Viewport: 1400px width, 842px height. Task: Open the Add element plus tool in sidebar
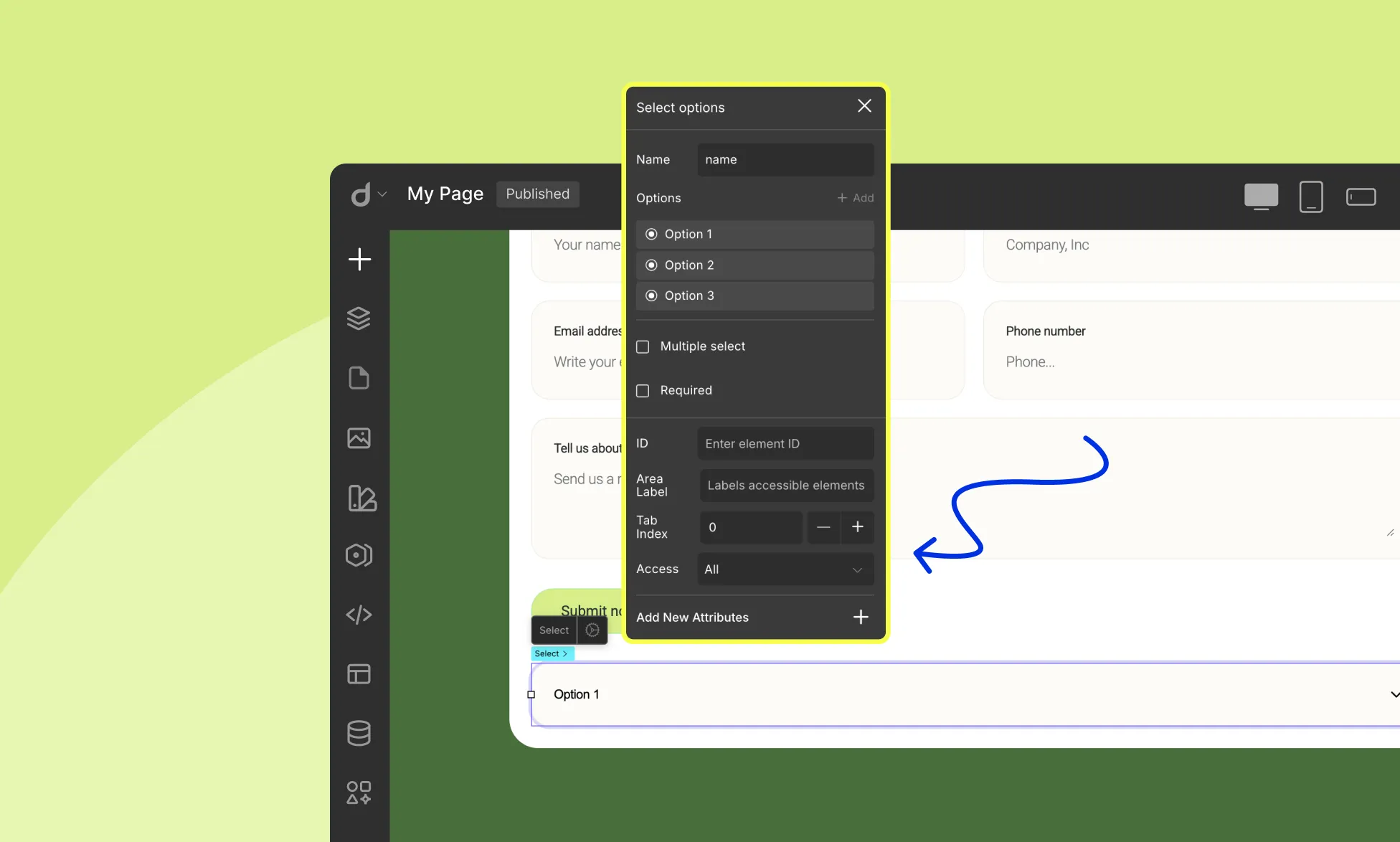359,259
